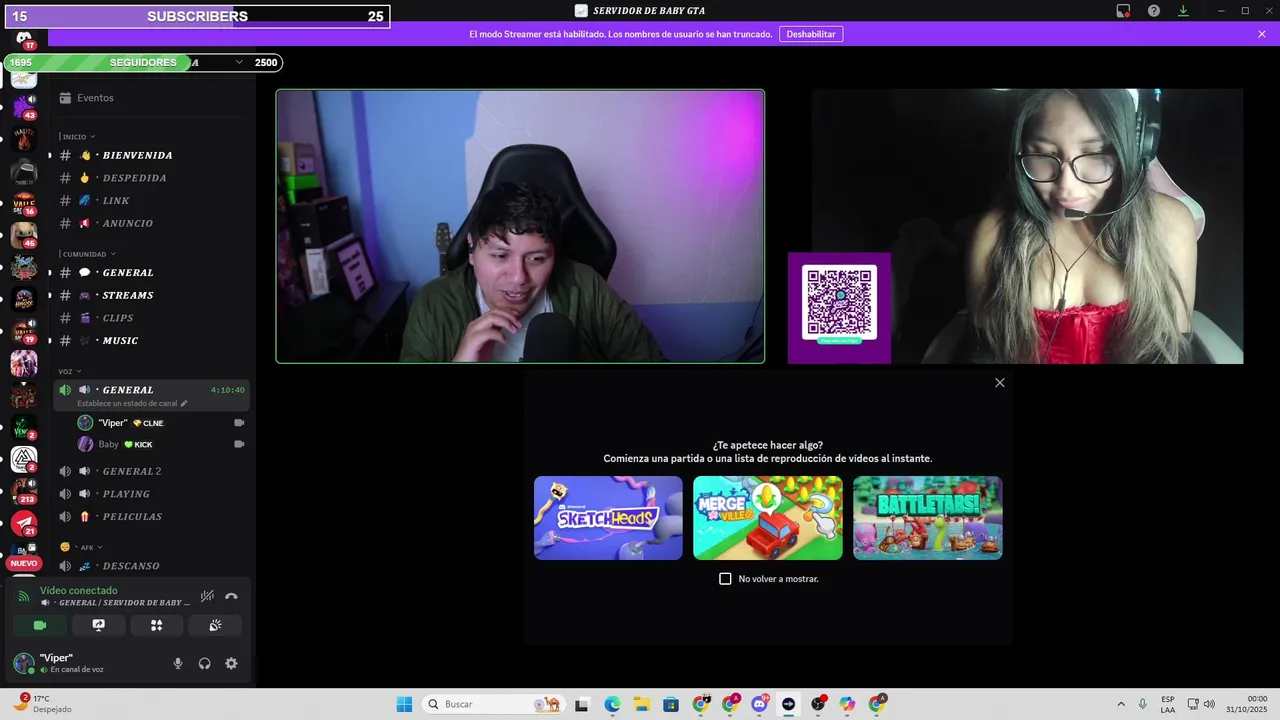
Task: Open the Activities launcher button
Action: (x=156, y=625)
